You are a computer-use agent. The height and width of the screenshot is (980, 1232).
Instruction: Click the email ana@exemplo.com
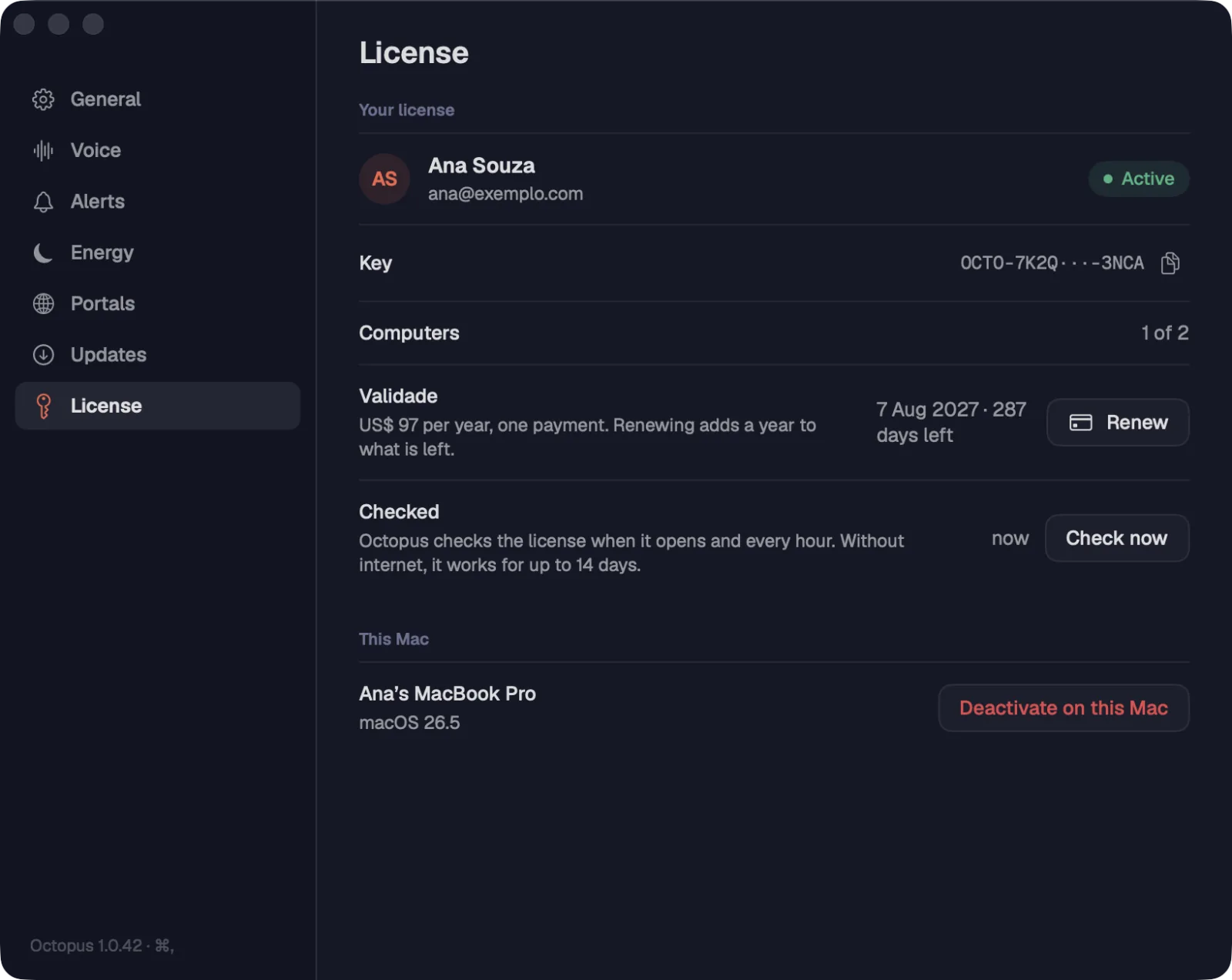(505, 194)
